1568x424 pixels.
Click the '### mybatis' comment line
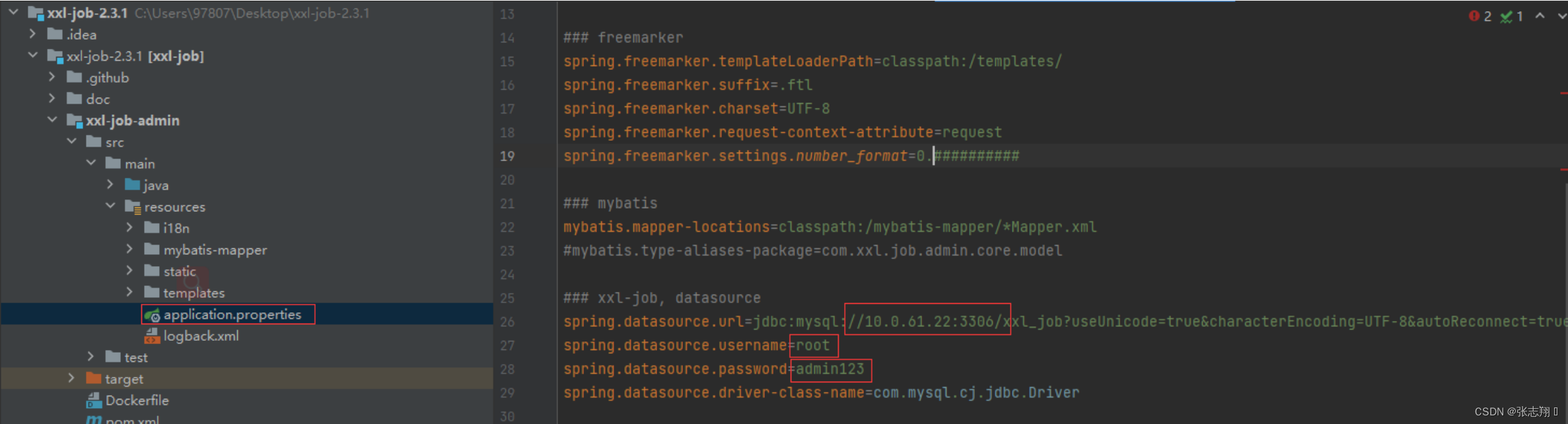coord(610,203)
